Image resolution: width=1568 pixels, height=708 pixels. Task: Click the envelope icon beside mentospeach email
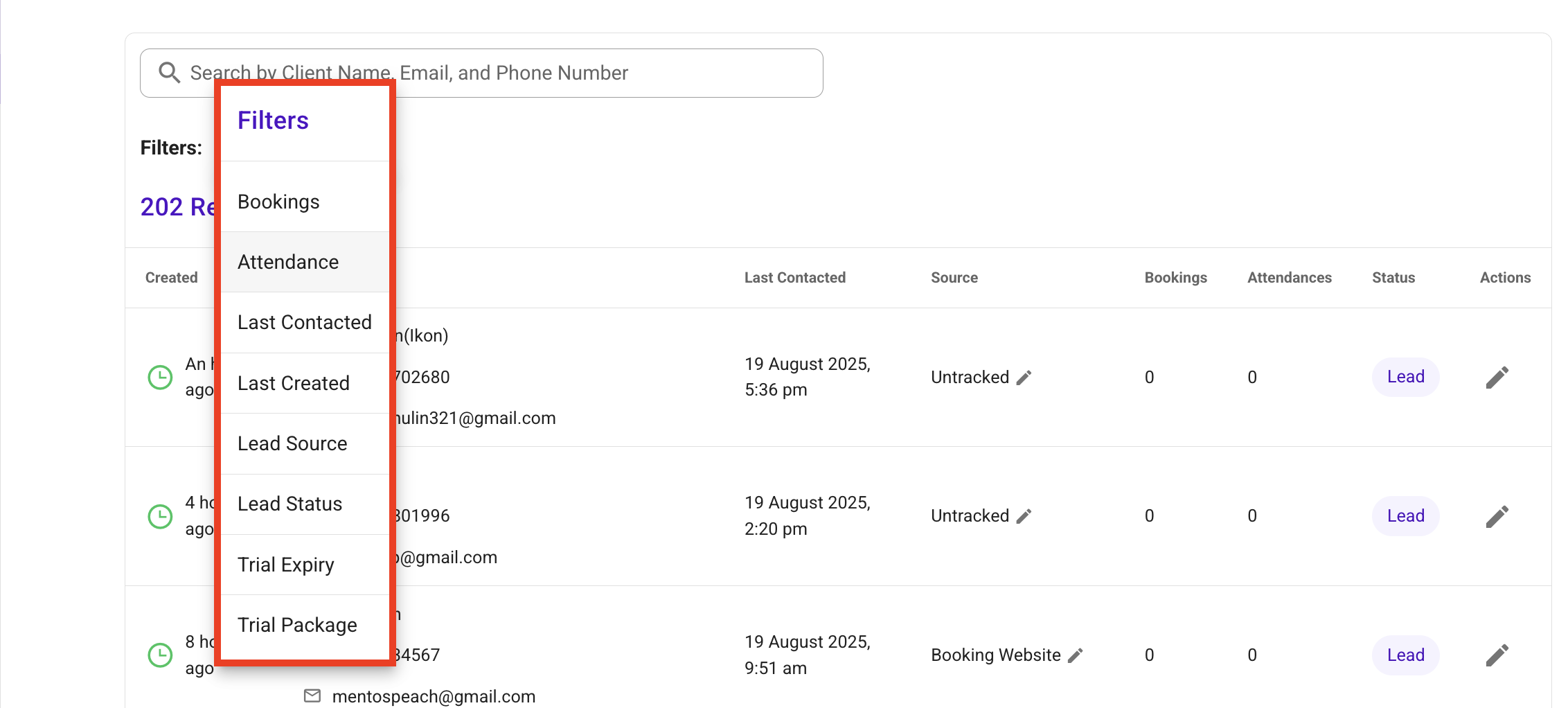point(312,696)
